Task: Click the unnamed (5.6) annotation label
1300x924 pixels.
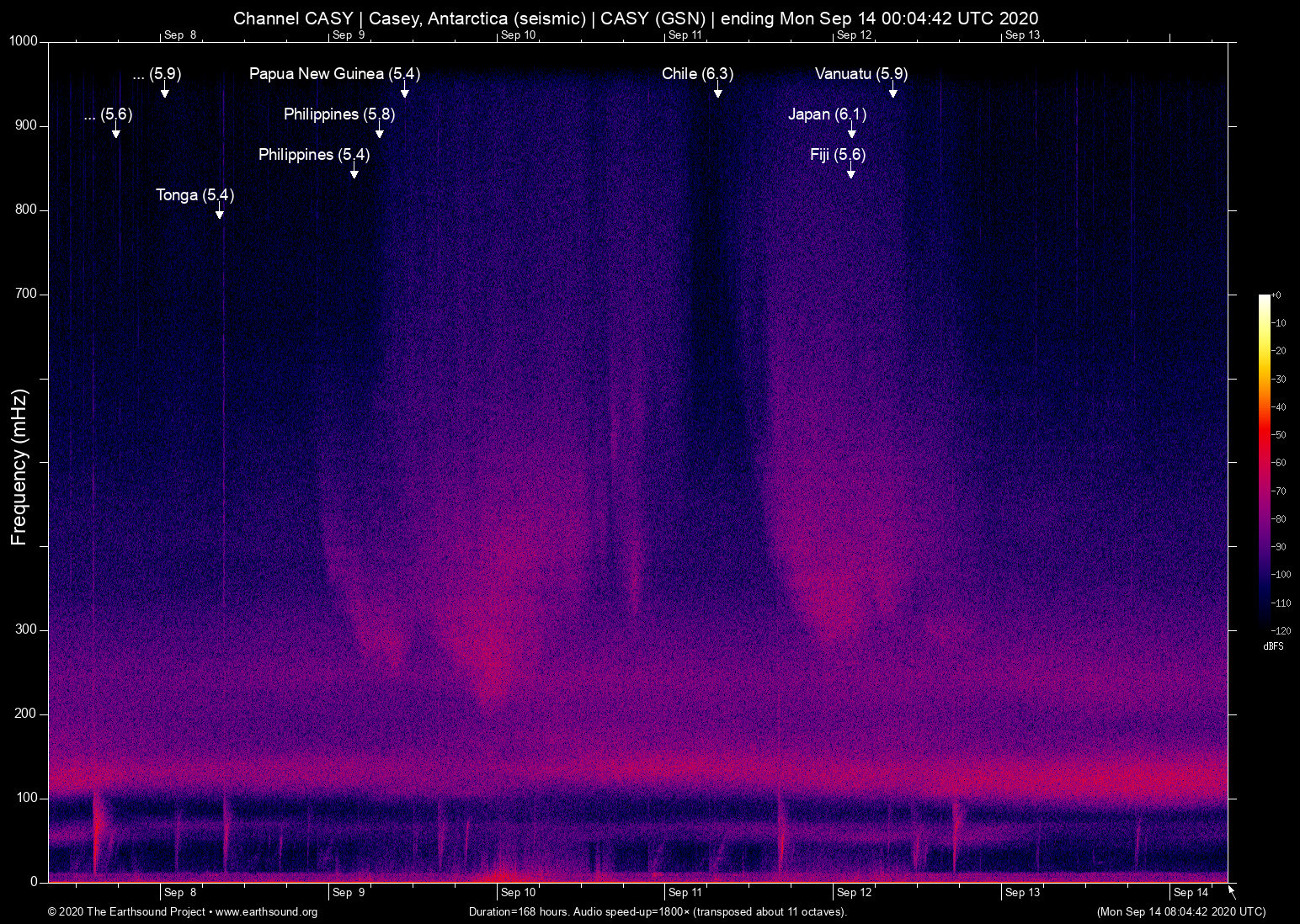Action: click(x=108, y=116)
